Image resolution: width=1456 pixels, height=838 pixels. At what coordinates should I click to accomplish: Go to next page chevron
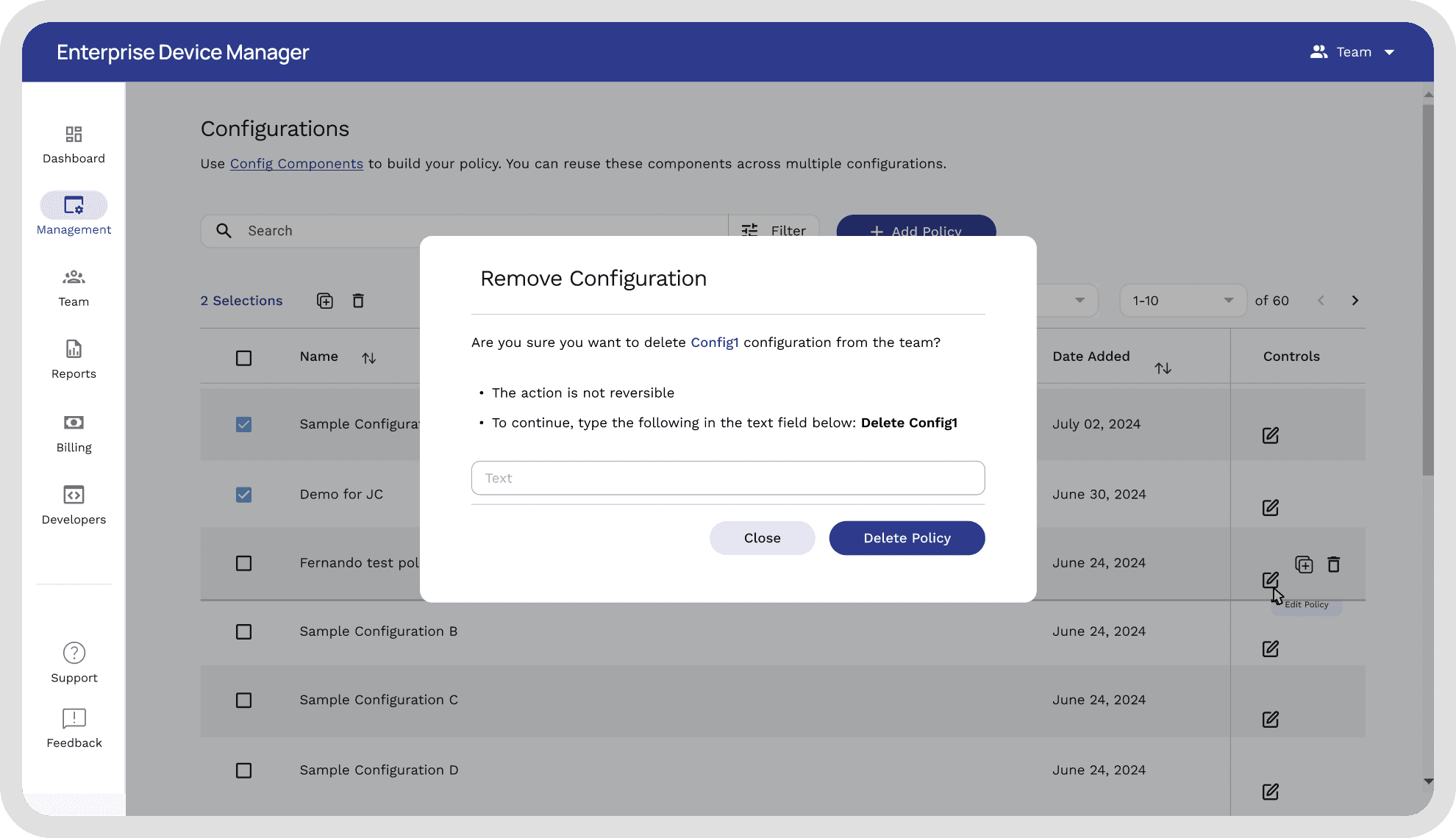coord(1355,301)
